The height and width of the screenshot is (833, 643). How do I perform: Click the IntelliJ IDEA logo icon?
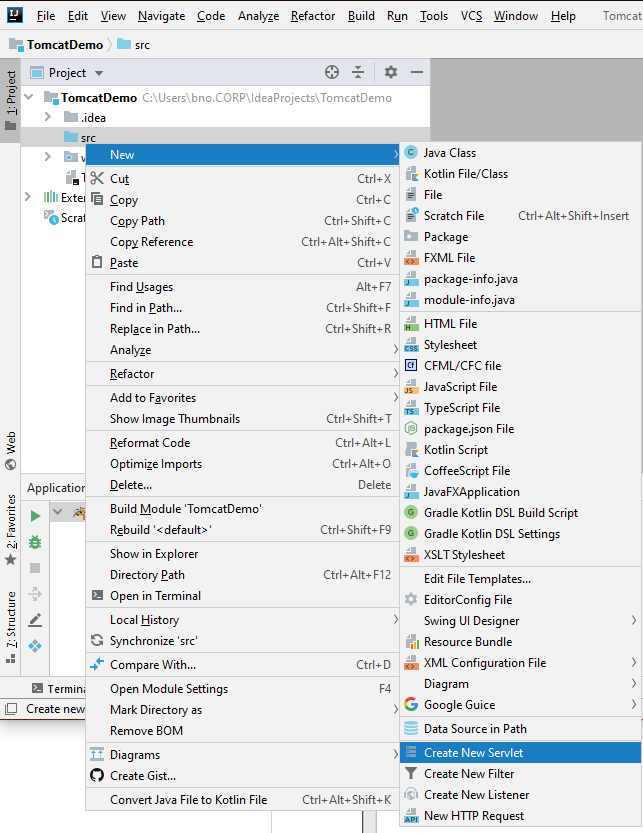point(14,14)
